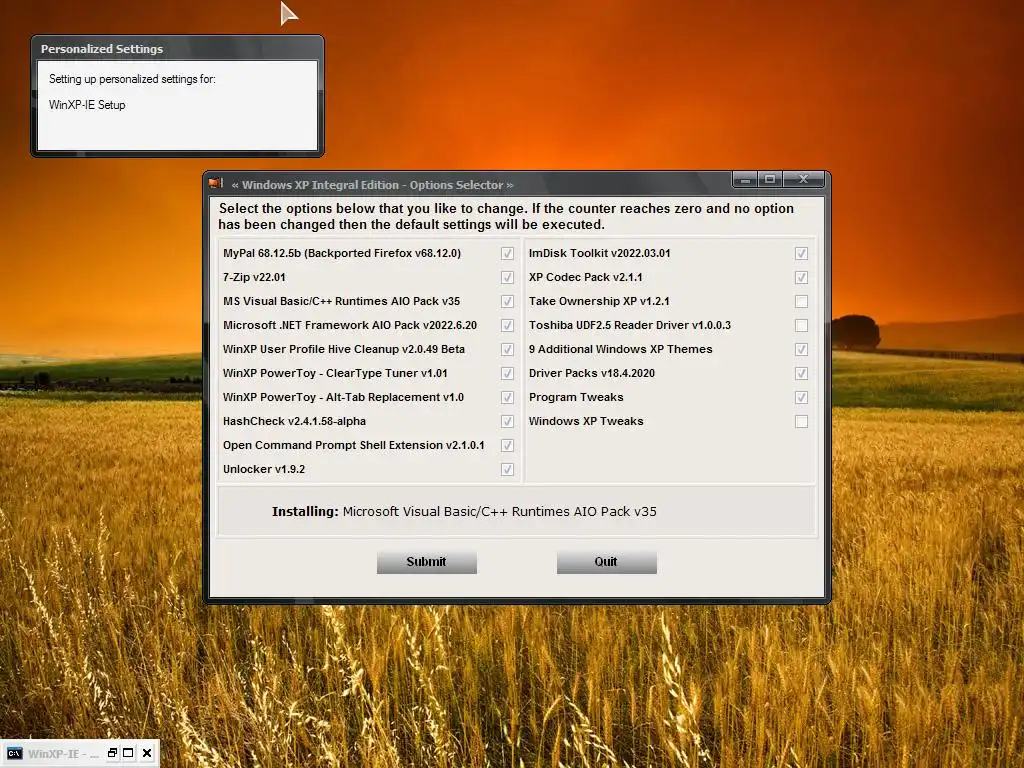Screen dimensions: 1024x768
Task: Toggle ImDisk Toolkit checkbox
Action: pos(801,253)
